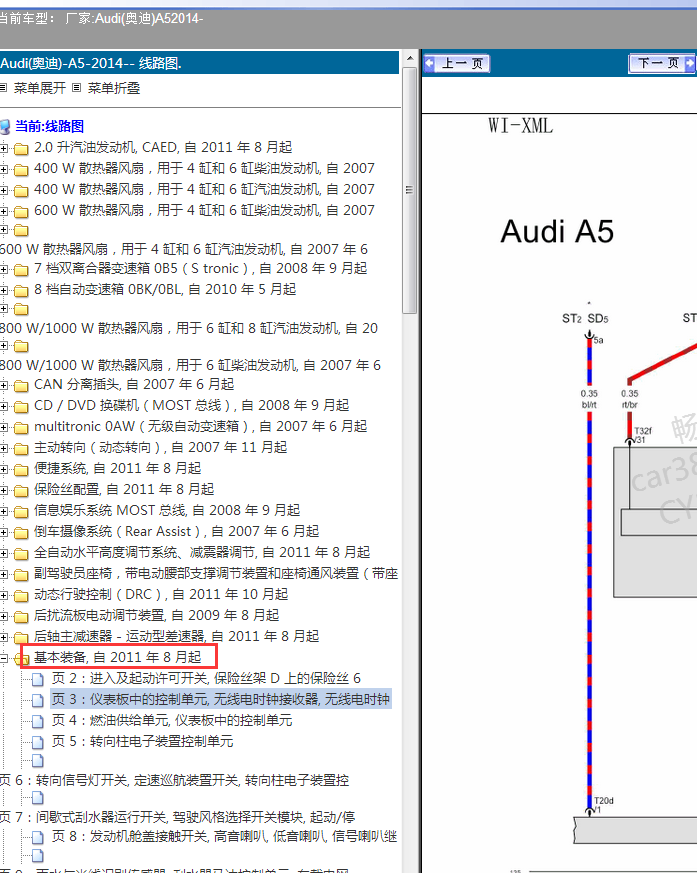The image size is (697, 873).
Task: Open folder icon of 动态行驶控制 DRC
Action: pyautogui.click(x=21, y=596)
